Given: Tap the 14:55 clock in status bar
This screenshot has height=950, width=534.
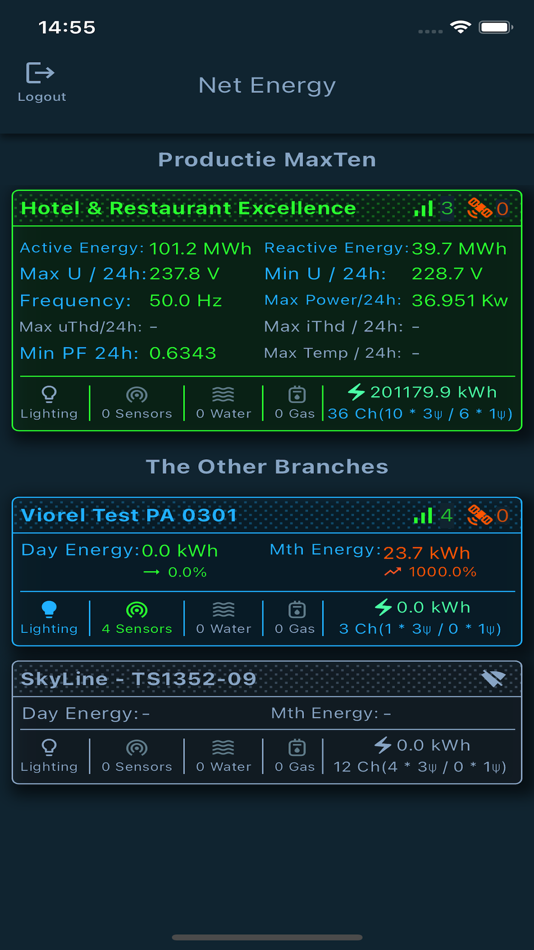Looking at the screenshot, I should 67,27.
